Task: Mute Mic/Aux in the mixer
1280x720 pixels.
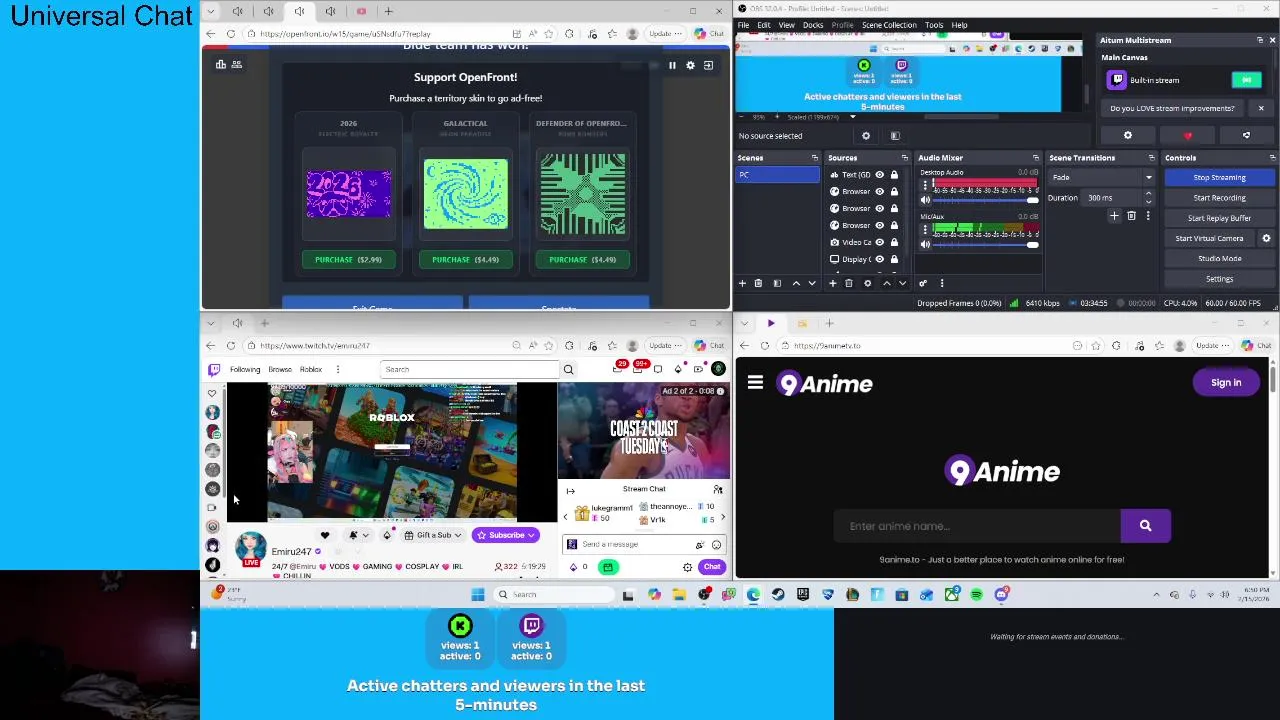Action: (925, 244)
